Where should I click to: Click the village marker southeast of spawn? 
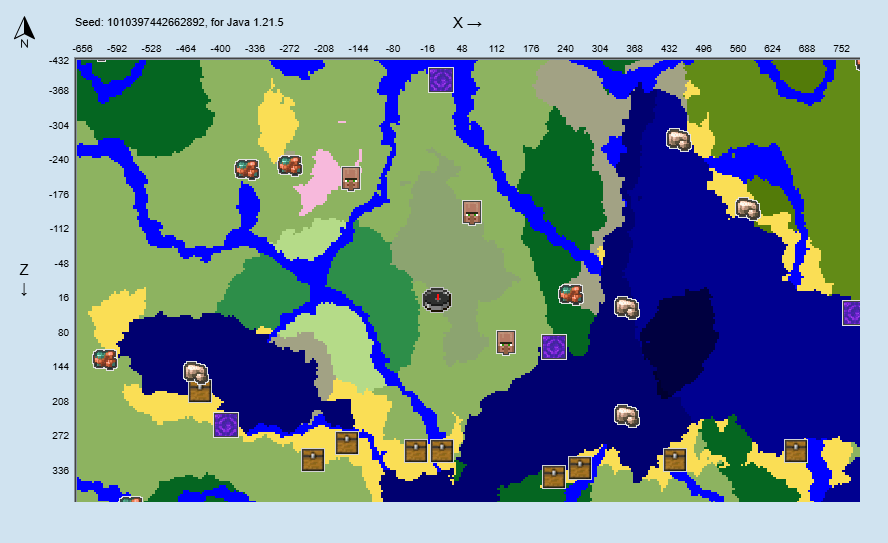click(x=506, y=343)
